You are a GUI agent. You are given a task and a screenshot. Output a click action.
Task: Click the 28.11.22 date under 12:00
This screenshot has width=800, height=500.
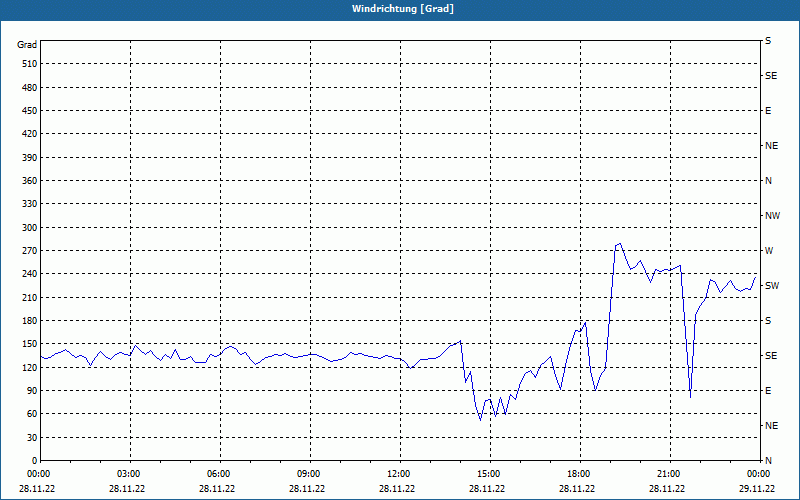[397, 489]
